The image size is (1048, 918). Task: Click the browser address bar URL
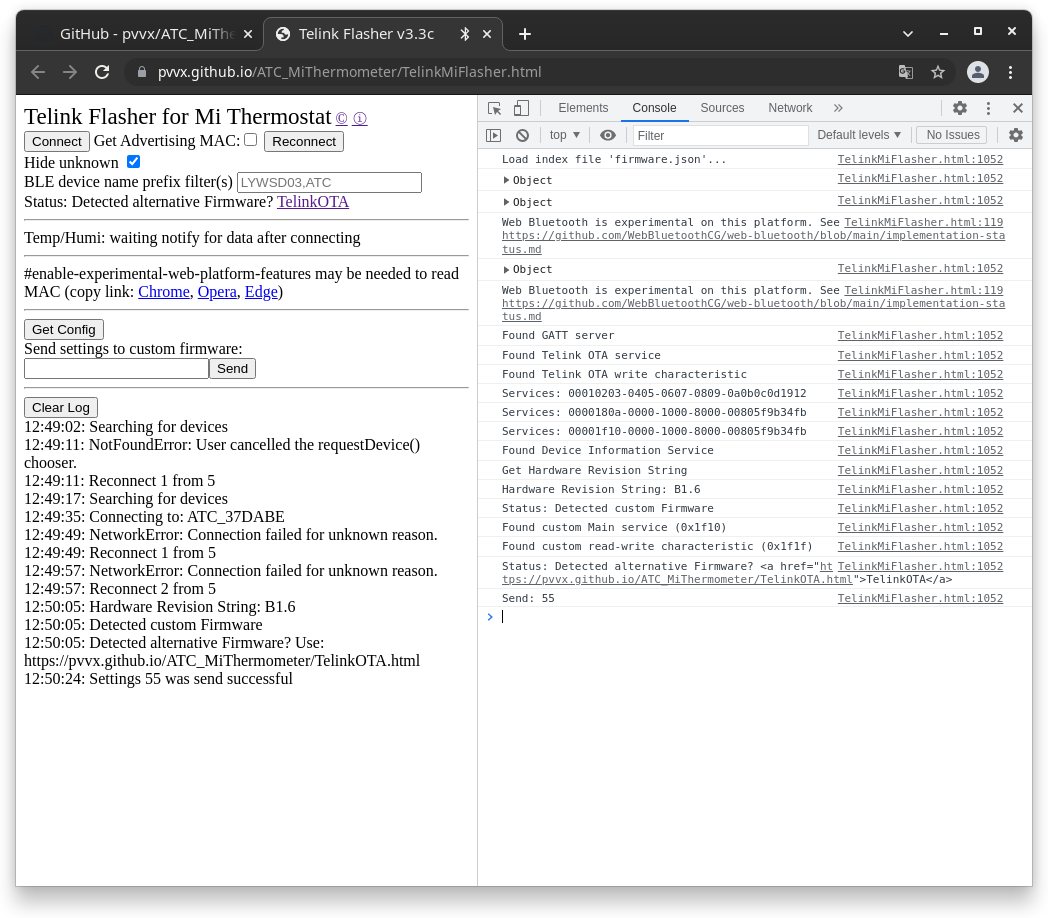coord(350,72)
